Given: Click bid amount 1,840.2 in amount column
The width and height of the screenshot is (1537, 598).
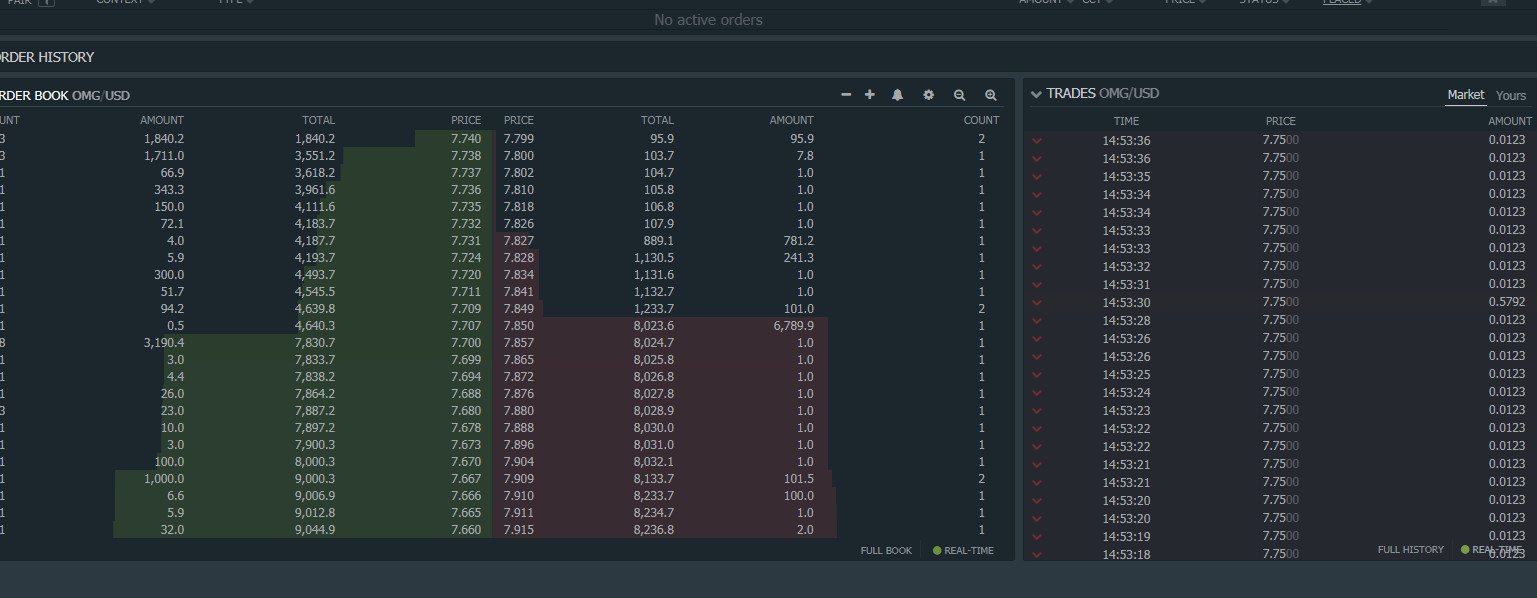Looking at the screenshot, I should (163, 139).
